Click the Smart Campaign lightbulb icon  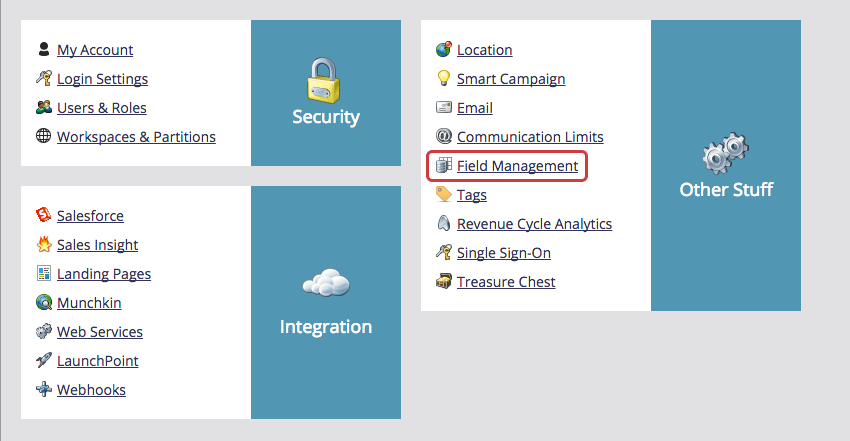click(444, 79)
